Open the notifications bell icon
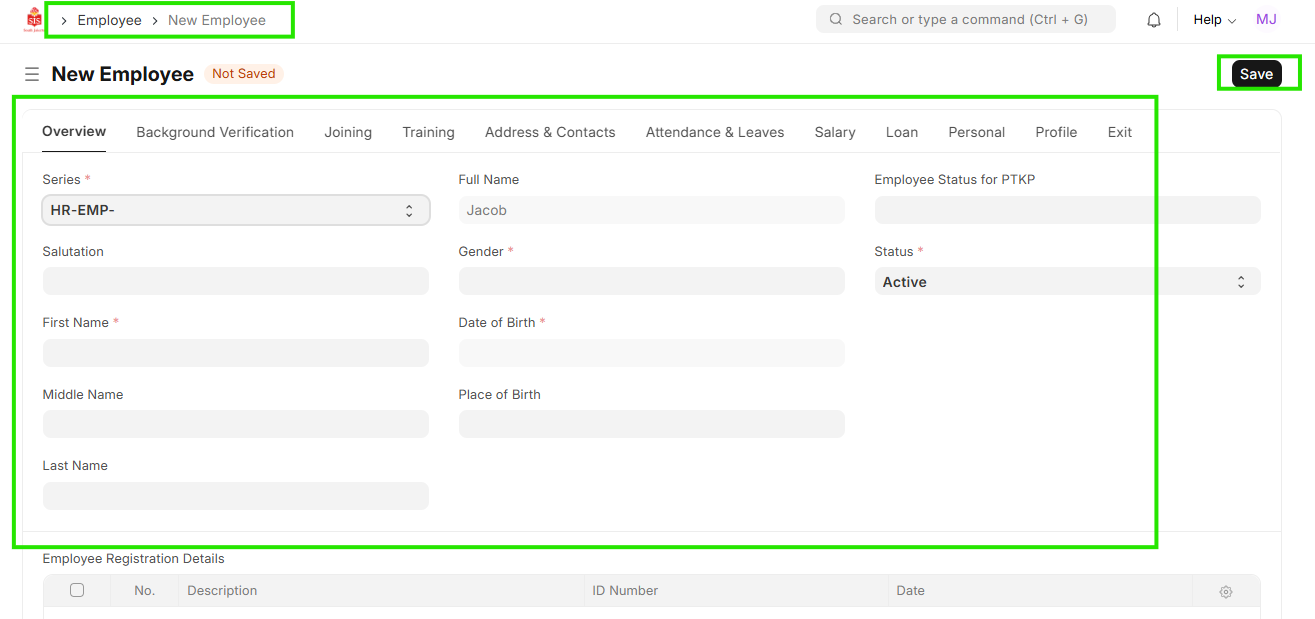Image resolution: width=1315 pixels, height=619 pixels. coord(1154,20)
